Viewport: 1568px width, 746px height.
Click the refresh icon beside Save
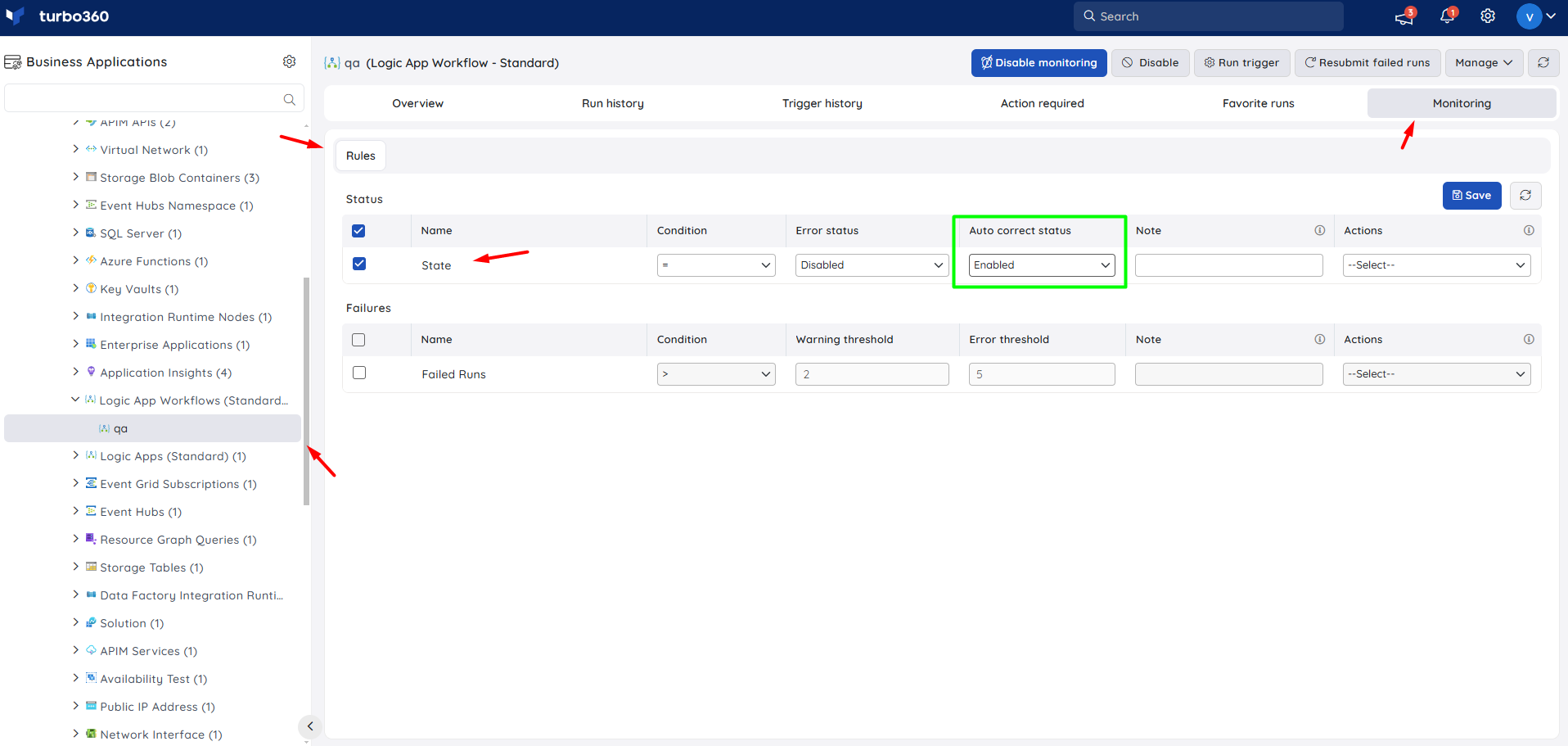point(1525,196)
